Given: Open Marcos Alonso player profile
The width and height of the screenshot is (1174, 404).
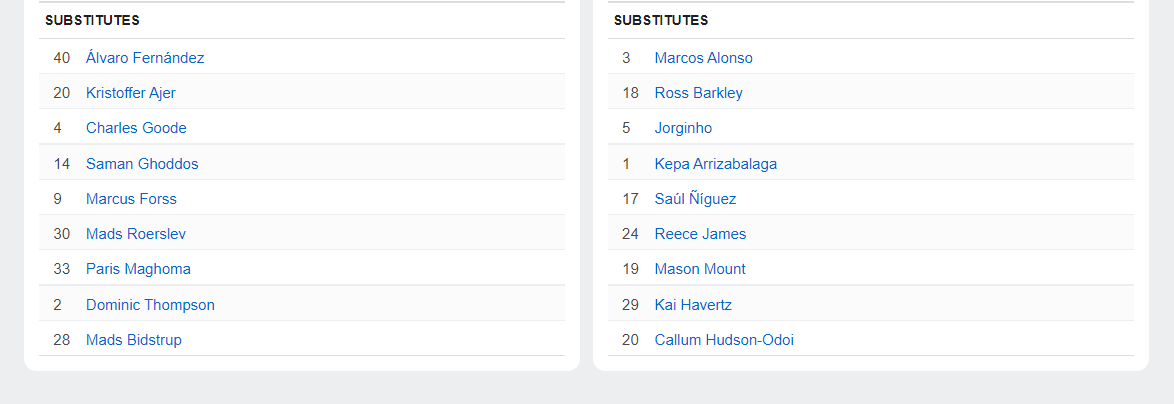Looking at the screenshot, I should (703, 58).
